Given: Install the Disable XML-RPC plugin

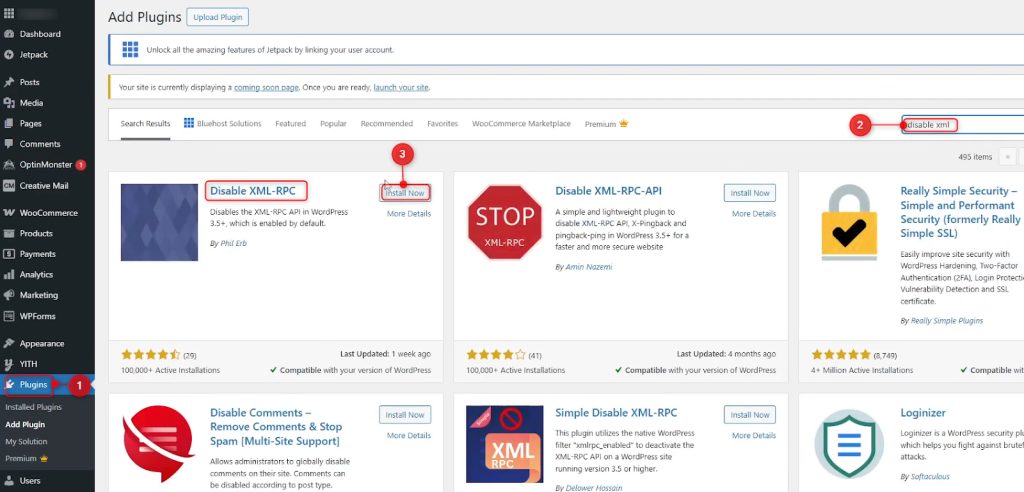Looking at the screenshot, I should pyautogui.click(x=405, y=193).
